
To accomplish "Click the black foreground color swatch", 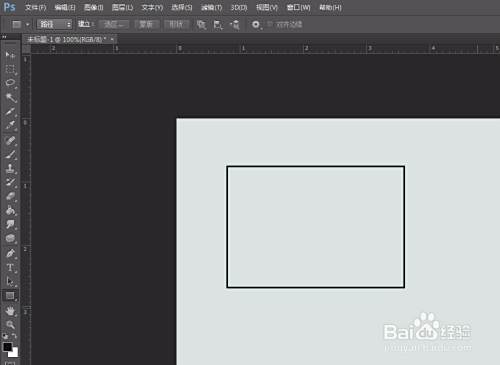I will [x=7, y=347].
